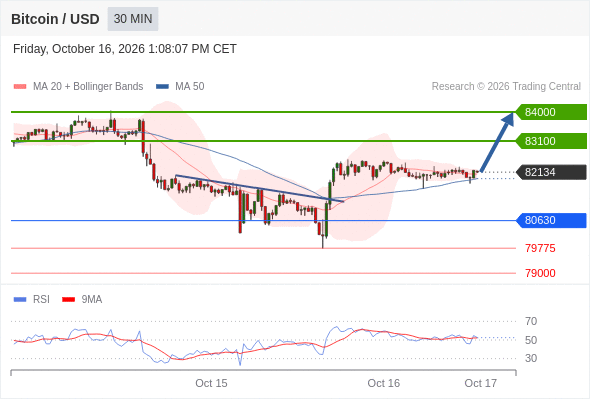The image size is (590, 400).
Task: Click the MA 50 legend label
Action: pos(190,87)
